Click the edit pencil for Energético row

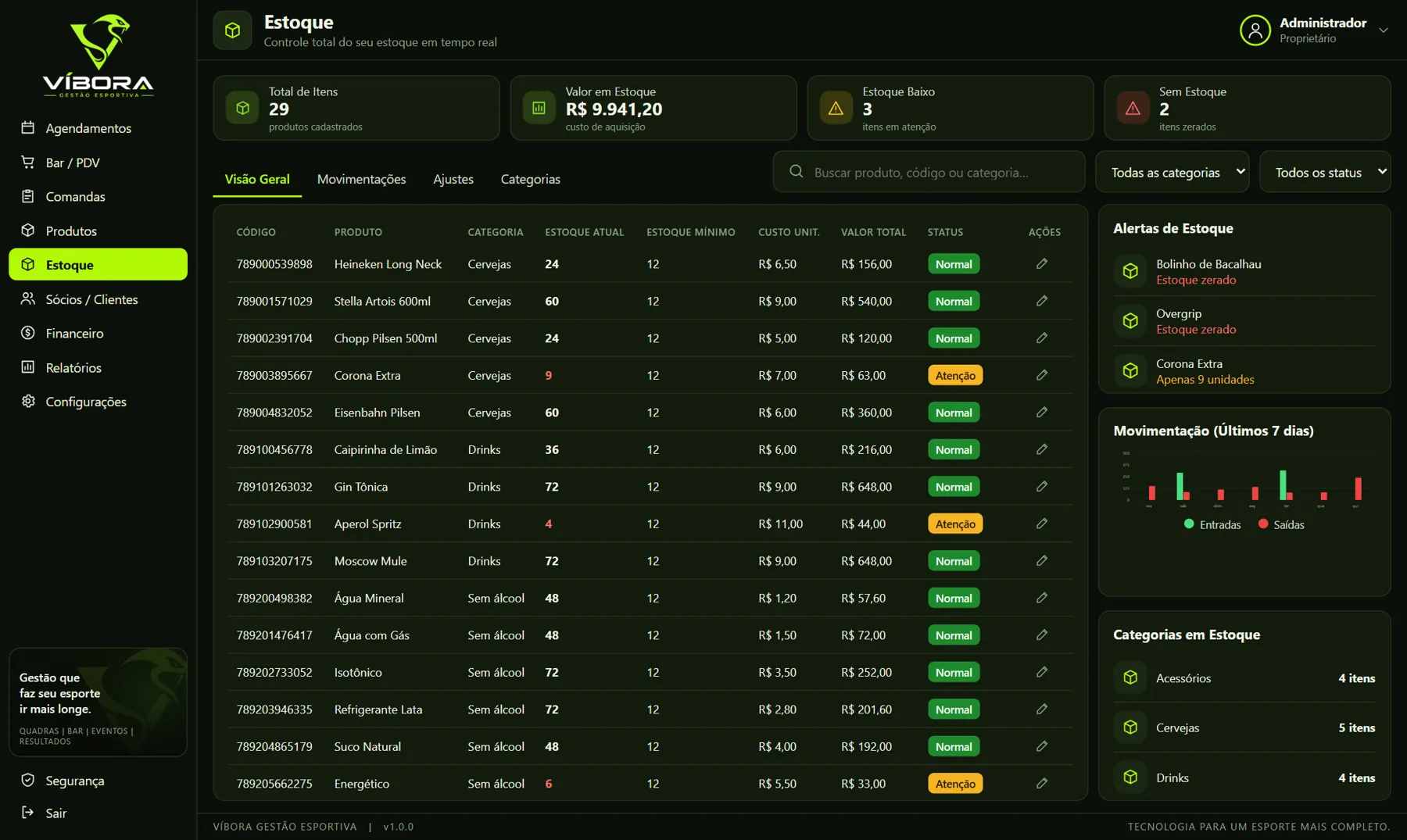[x=1041, y=783]
